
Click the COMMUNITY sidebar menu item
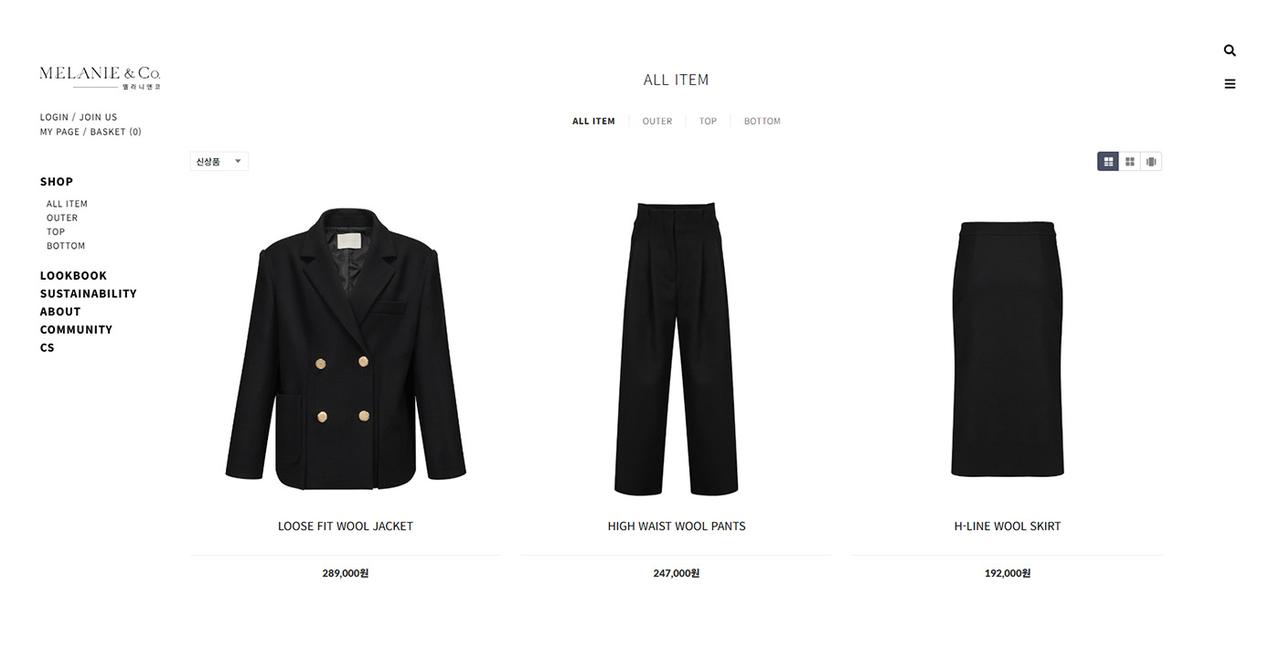coord(76,330)
